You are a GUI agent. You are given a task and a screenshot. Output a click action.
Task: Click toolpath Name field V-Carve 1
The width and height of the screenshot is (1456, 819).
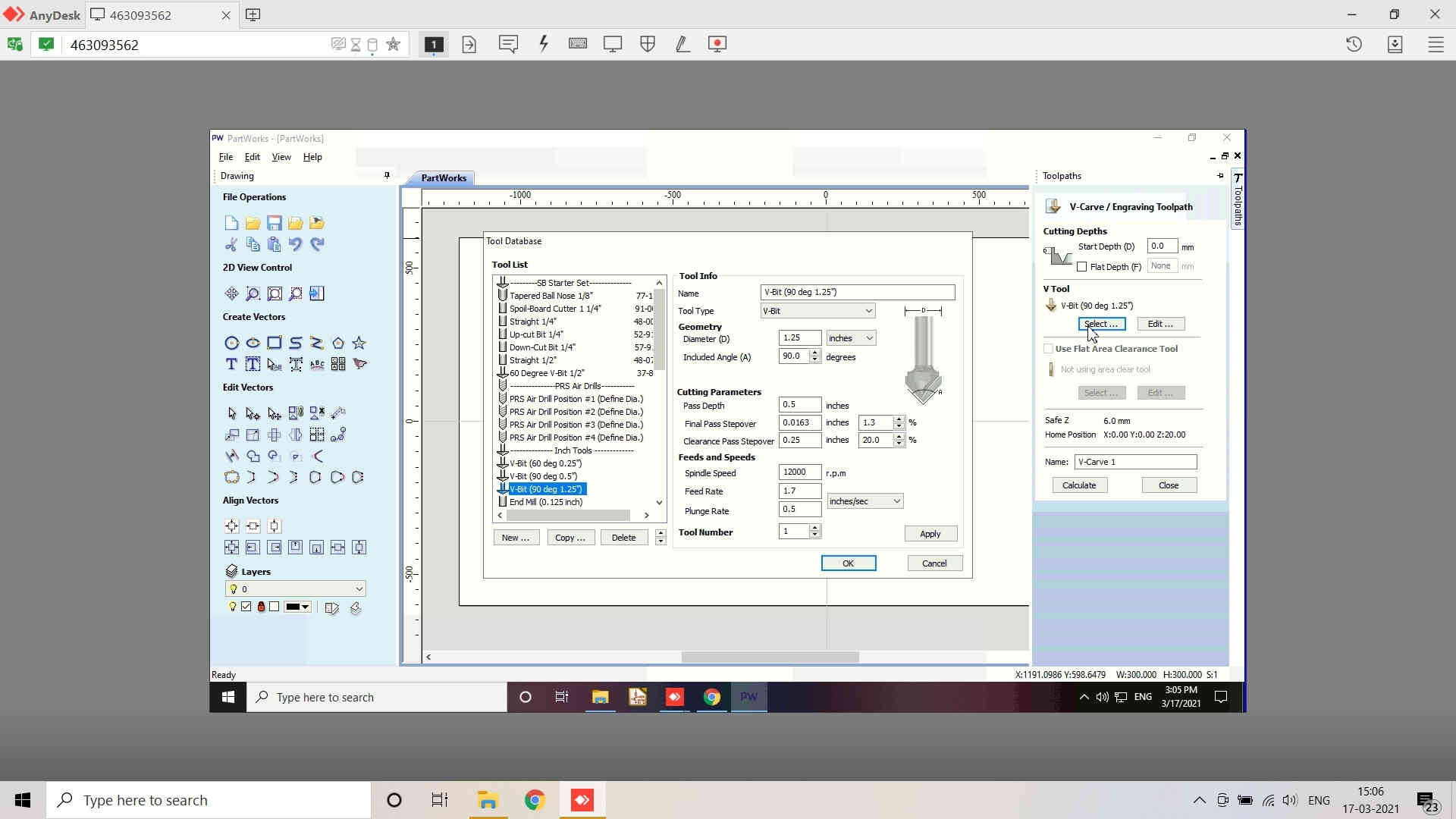[1135, 462]
